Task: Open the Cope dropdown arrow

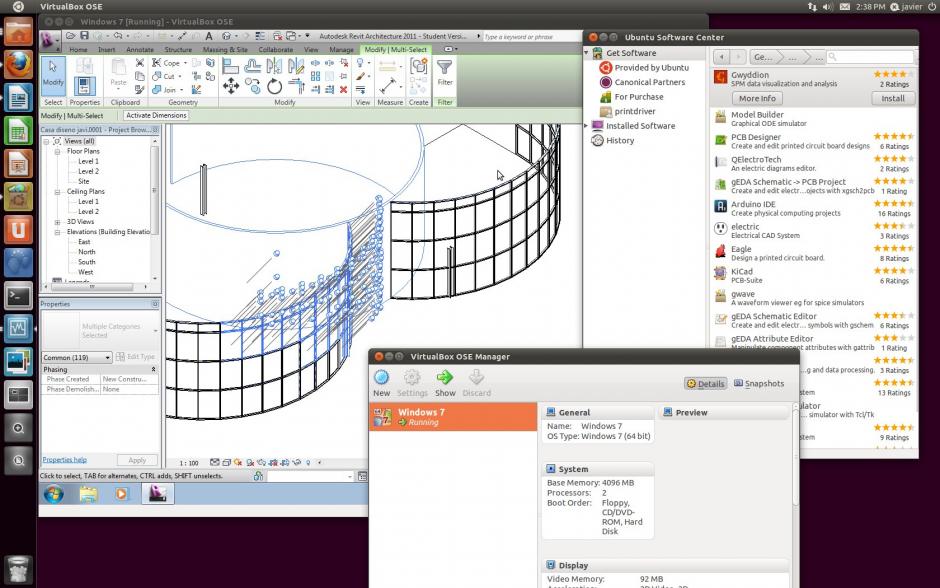Action: pyautogui.click(x=185, y=63)
